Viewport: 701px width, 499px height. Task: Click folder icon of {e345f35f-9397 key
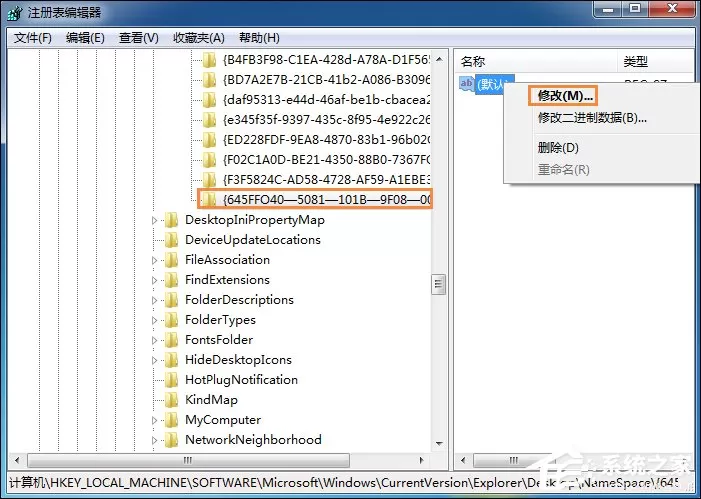coord(209,120)
